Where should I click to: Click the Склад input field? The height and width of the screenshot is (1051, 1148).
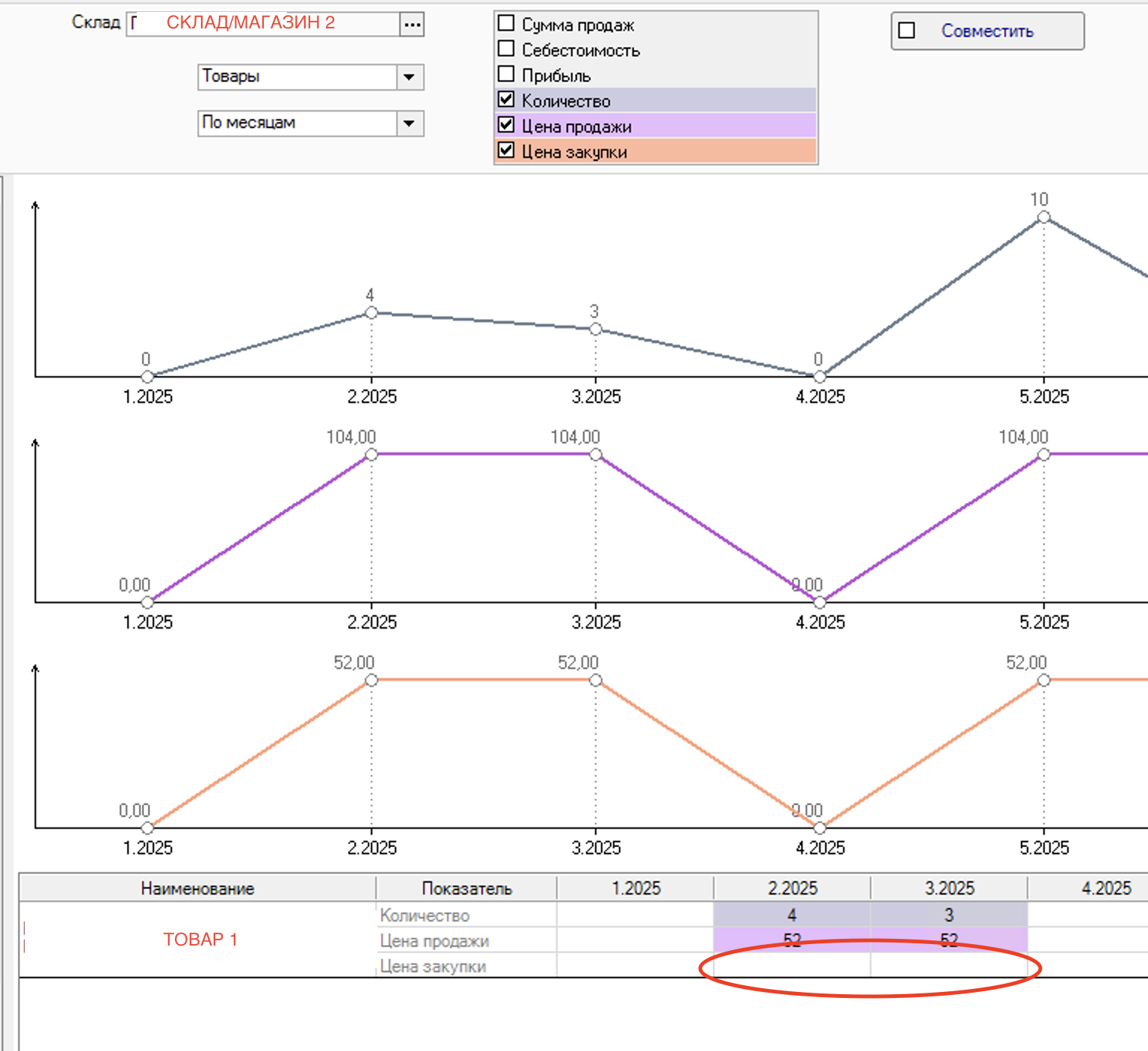(263, 24)
